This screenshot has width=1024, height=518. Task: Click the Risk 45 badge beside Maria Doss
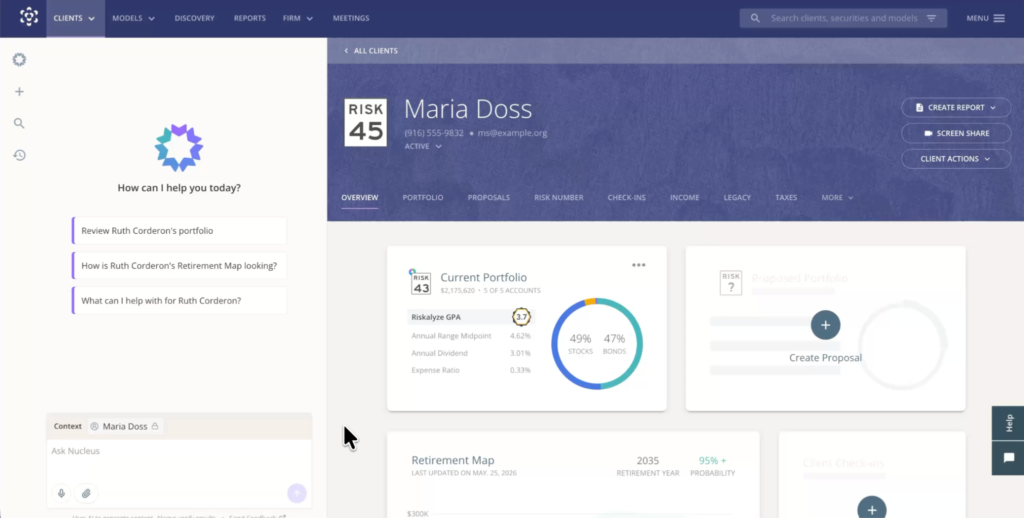pos(365,122)
